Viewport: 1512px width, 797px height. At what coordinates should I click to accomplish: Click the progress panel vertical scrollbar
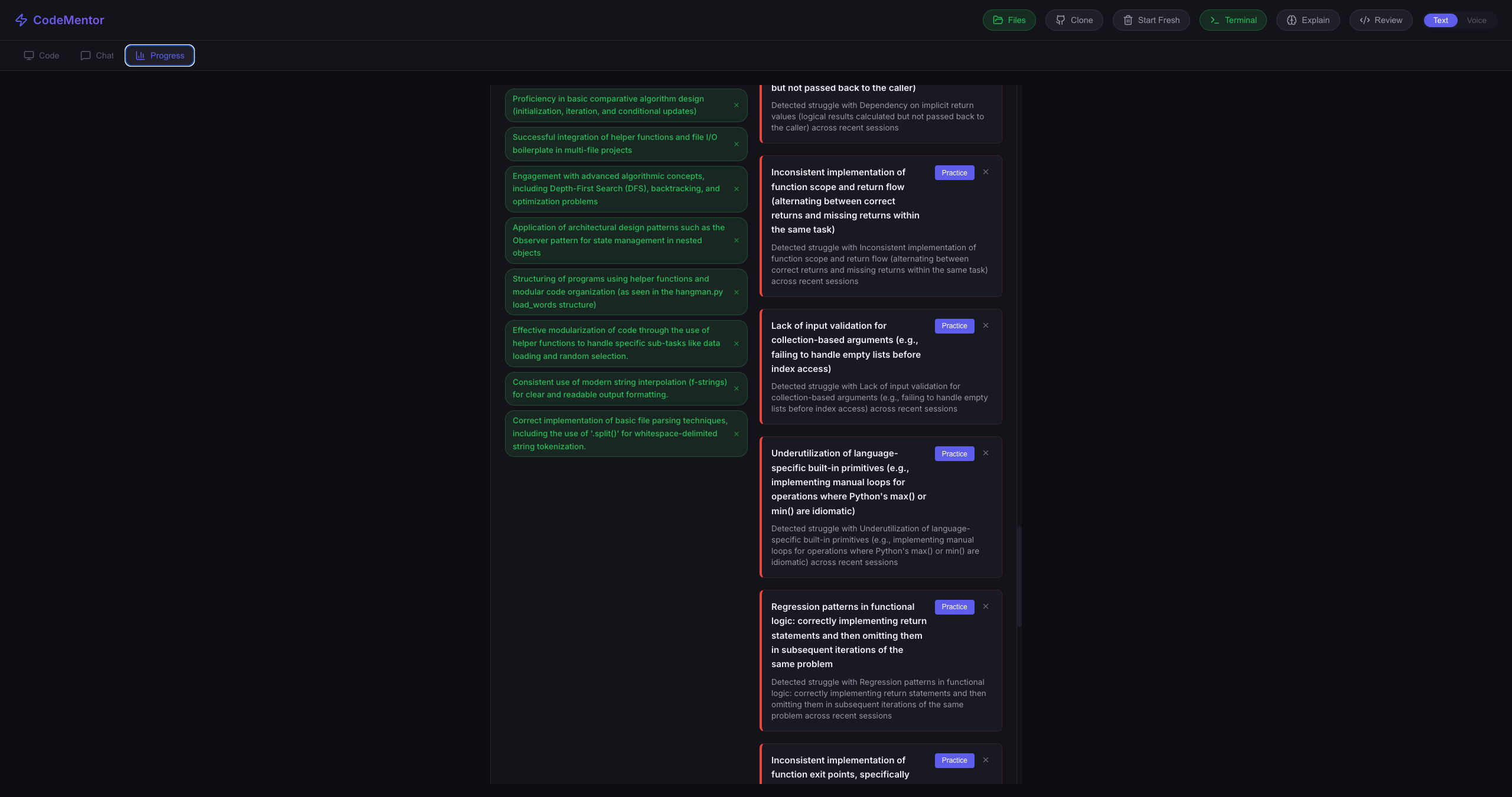[1019, 576]
